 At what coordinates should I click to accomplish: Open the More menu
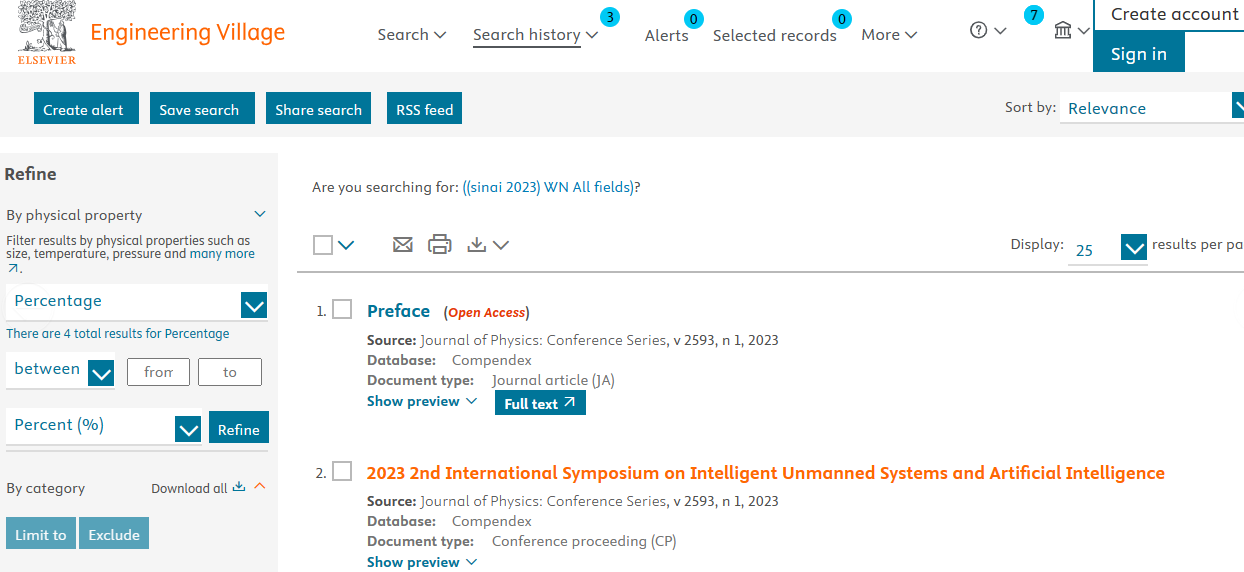pyautogui.click(x=889, y=35)
